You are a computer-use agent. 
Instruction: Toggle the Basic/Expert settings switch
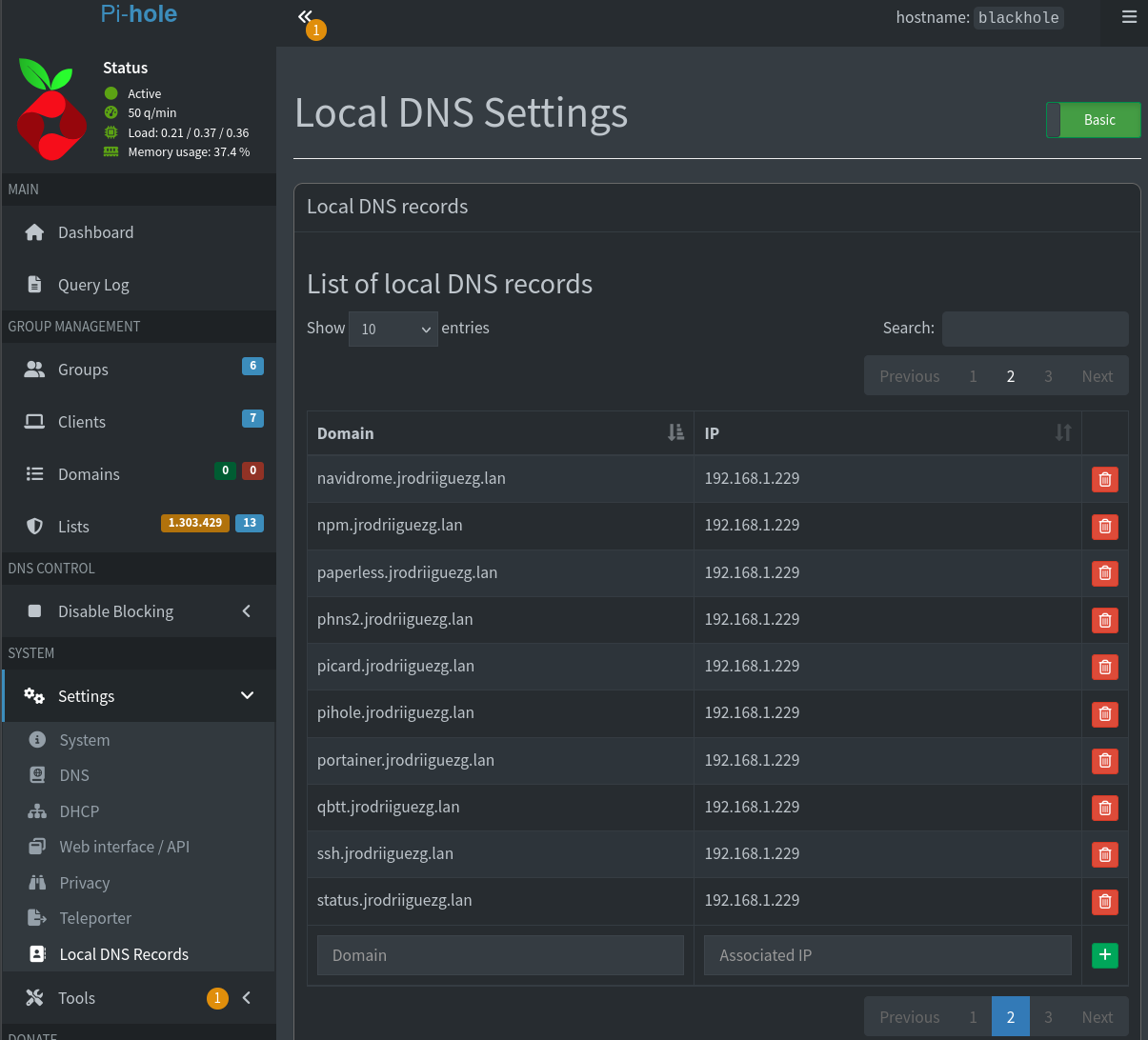coord(1093,120)
